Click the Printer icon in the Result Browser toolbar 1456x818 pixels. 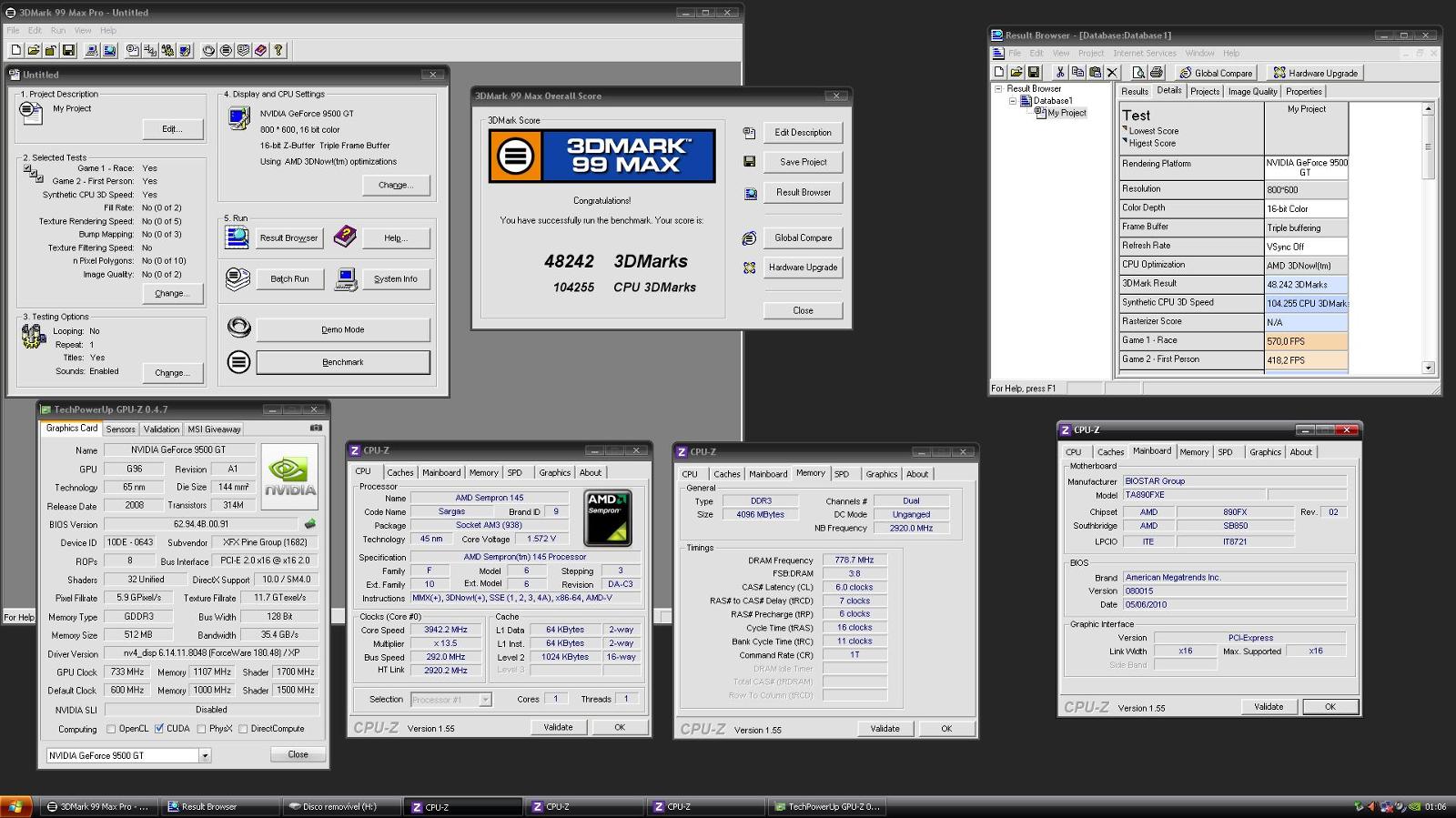tap(1156, 72)
